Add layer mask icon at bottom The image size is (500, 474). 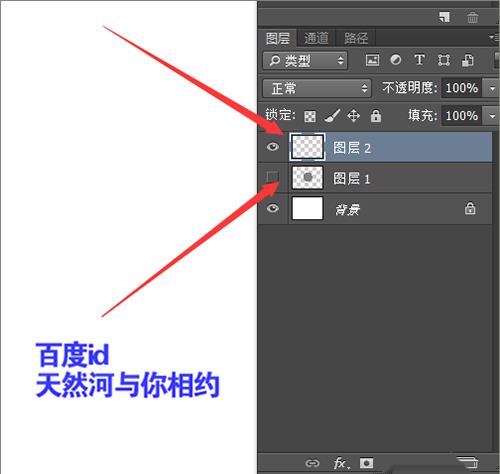click(366, 463)
